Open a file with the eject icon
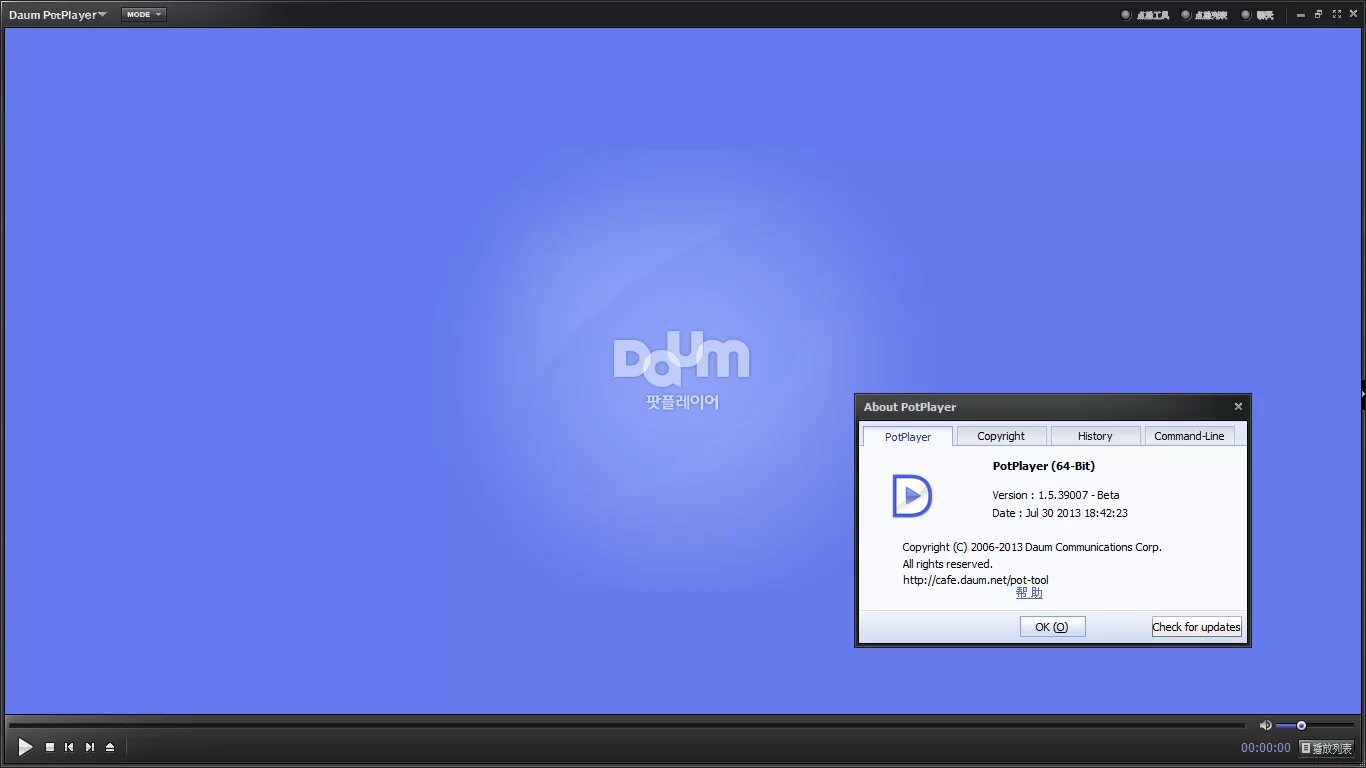This screenshot has height=768, width=1366. [x=110, y=747]
